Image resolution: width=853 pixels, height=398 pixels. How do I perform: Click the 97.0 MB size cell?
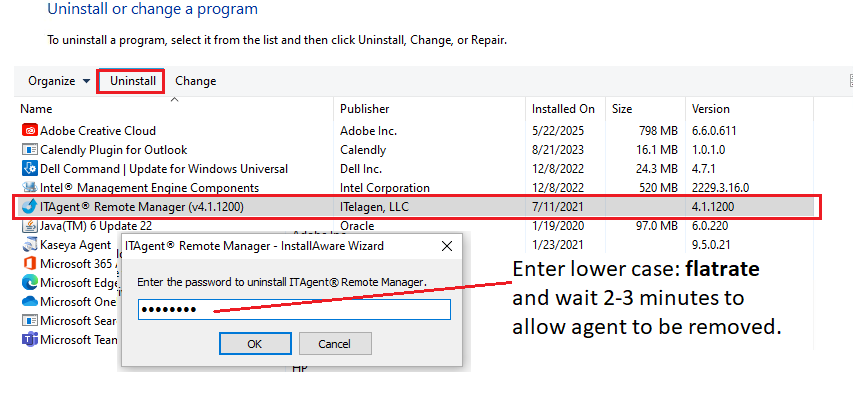(x=656, y=226)
